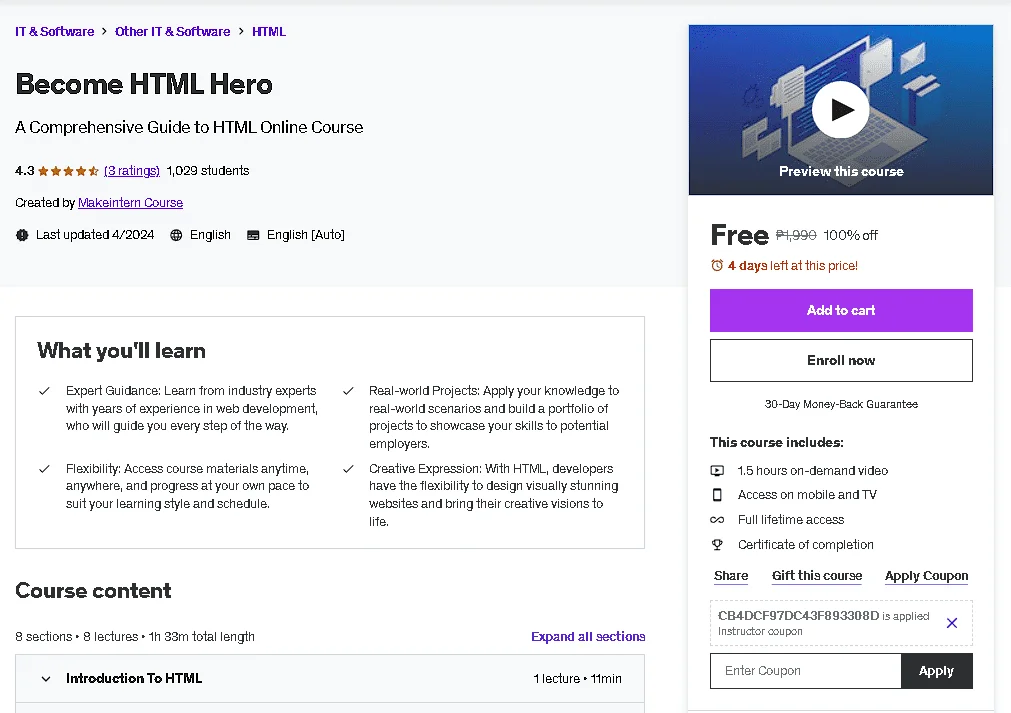Click the Apply coupon button
1011x713 pixels.
936,670
